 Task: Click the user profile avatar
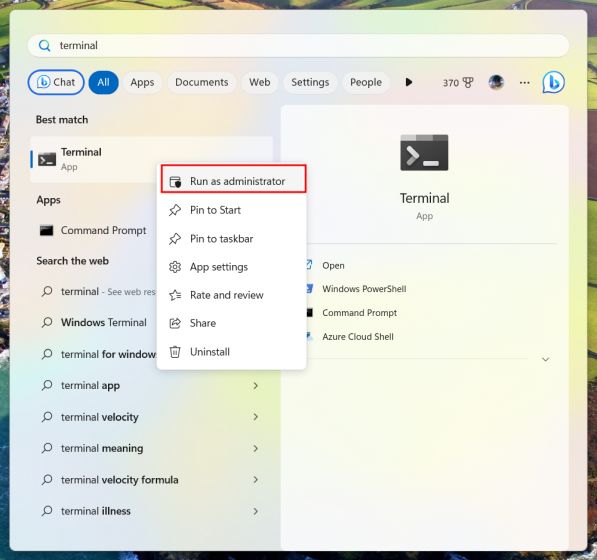pos(496,82)
